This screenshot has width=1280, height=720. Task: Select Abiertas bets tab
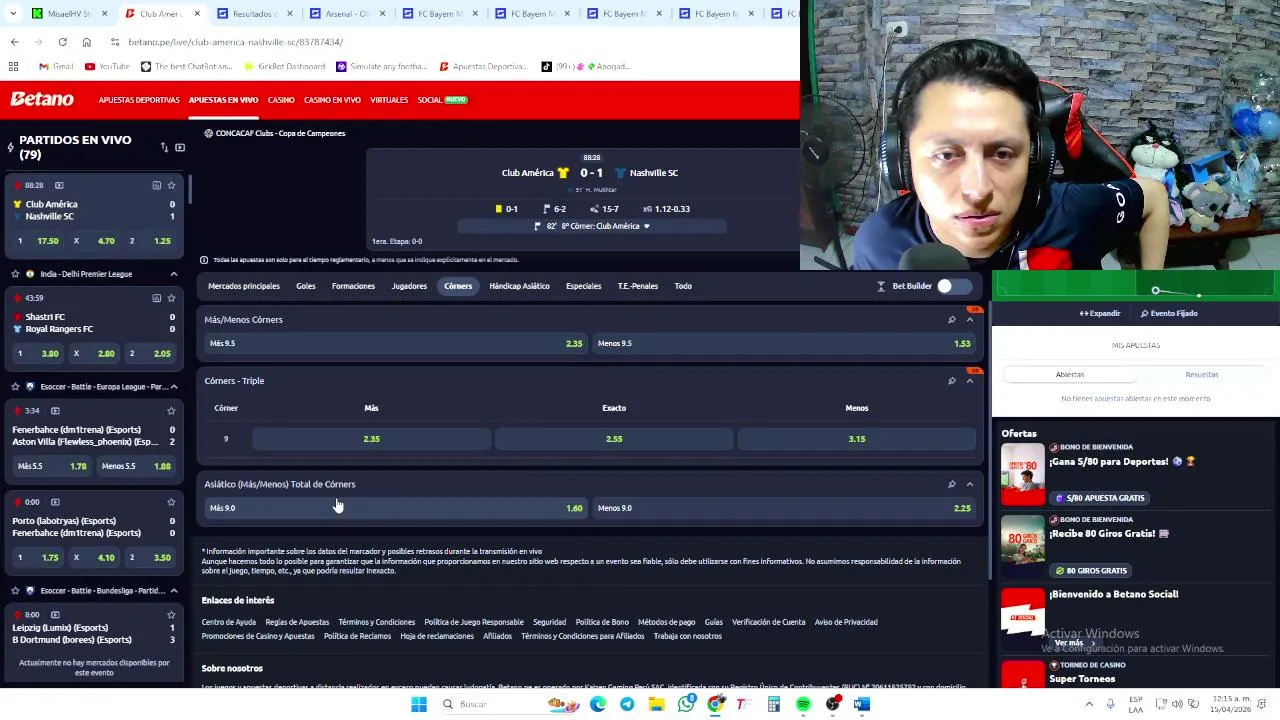tap(1069, 374)
